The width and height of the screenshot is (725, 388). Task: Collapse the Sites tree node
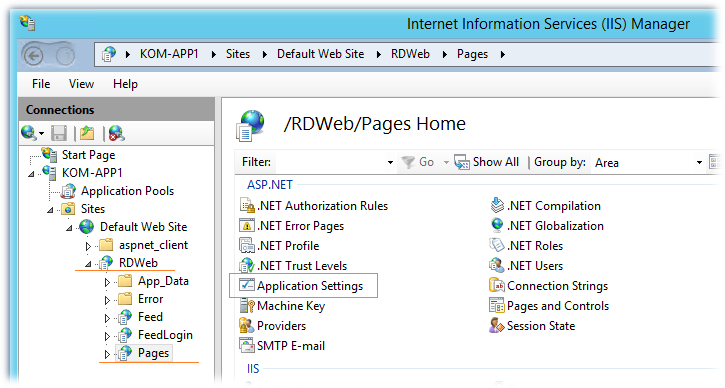(x=50, y=210)
